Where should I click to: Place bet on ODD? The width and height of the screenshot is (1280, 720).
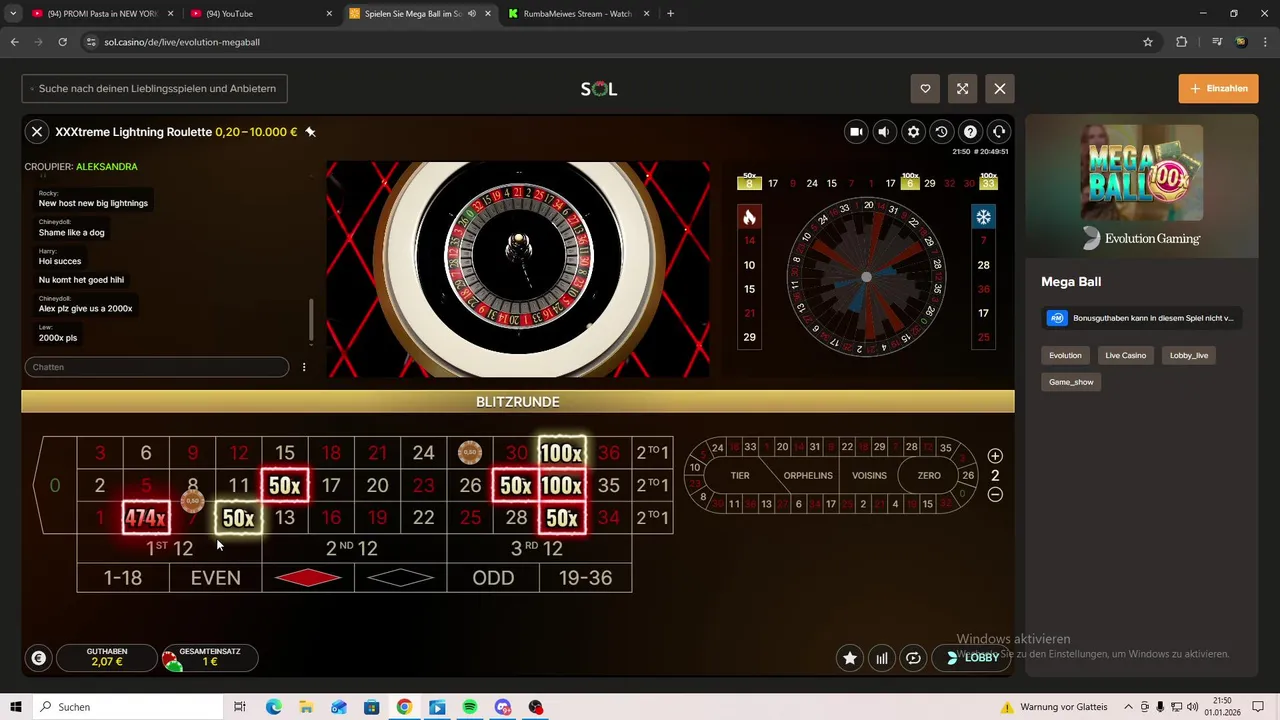click(x=493, y=578)
